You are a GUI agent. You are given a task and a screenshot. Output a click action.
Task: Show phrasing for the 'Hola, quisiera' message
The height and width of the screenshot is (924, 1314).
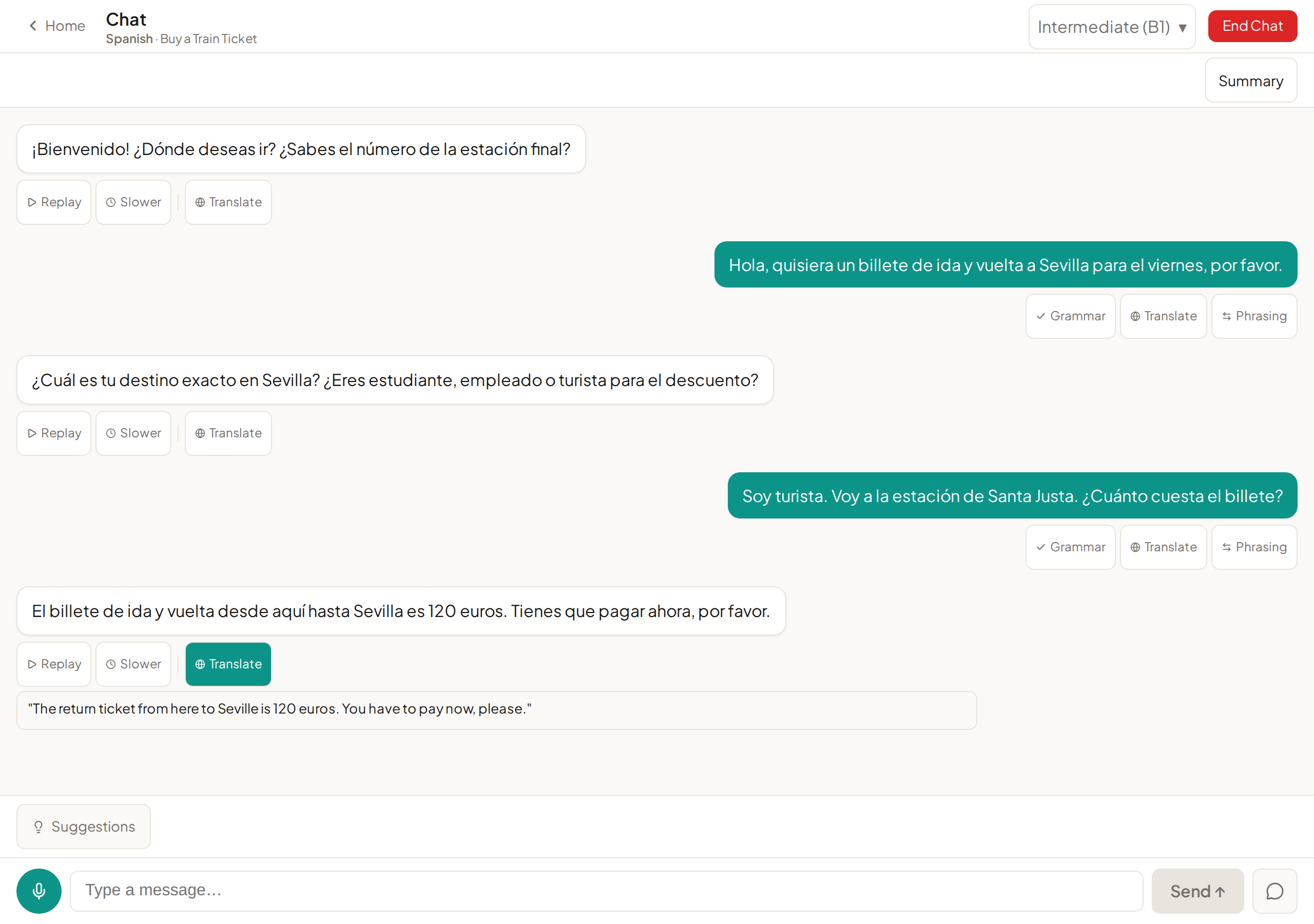coord(1254,316)
